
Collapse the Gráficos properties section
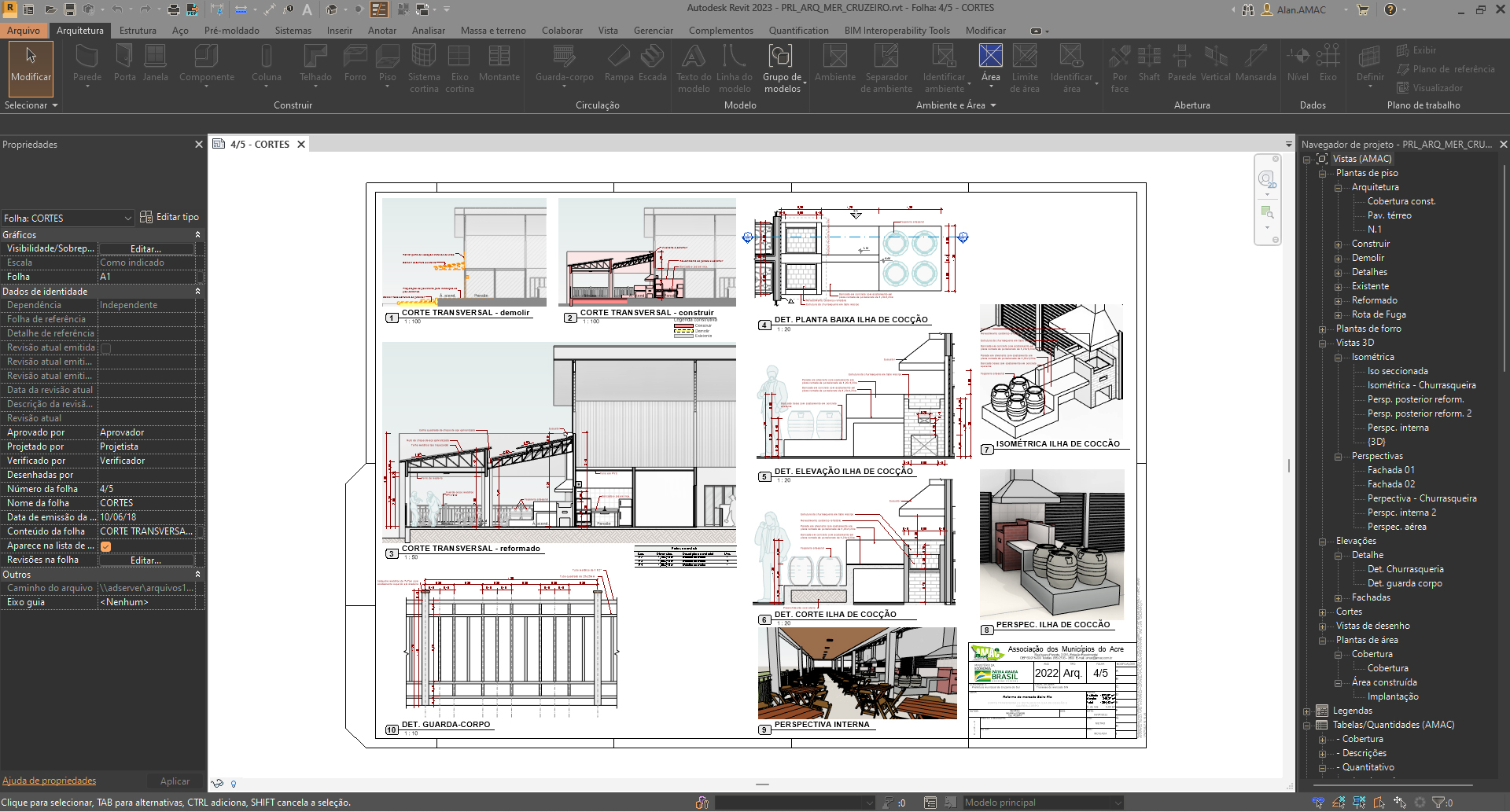pyautogui.click(x=197, y=235)
